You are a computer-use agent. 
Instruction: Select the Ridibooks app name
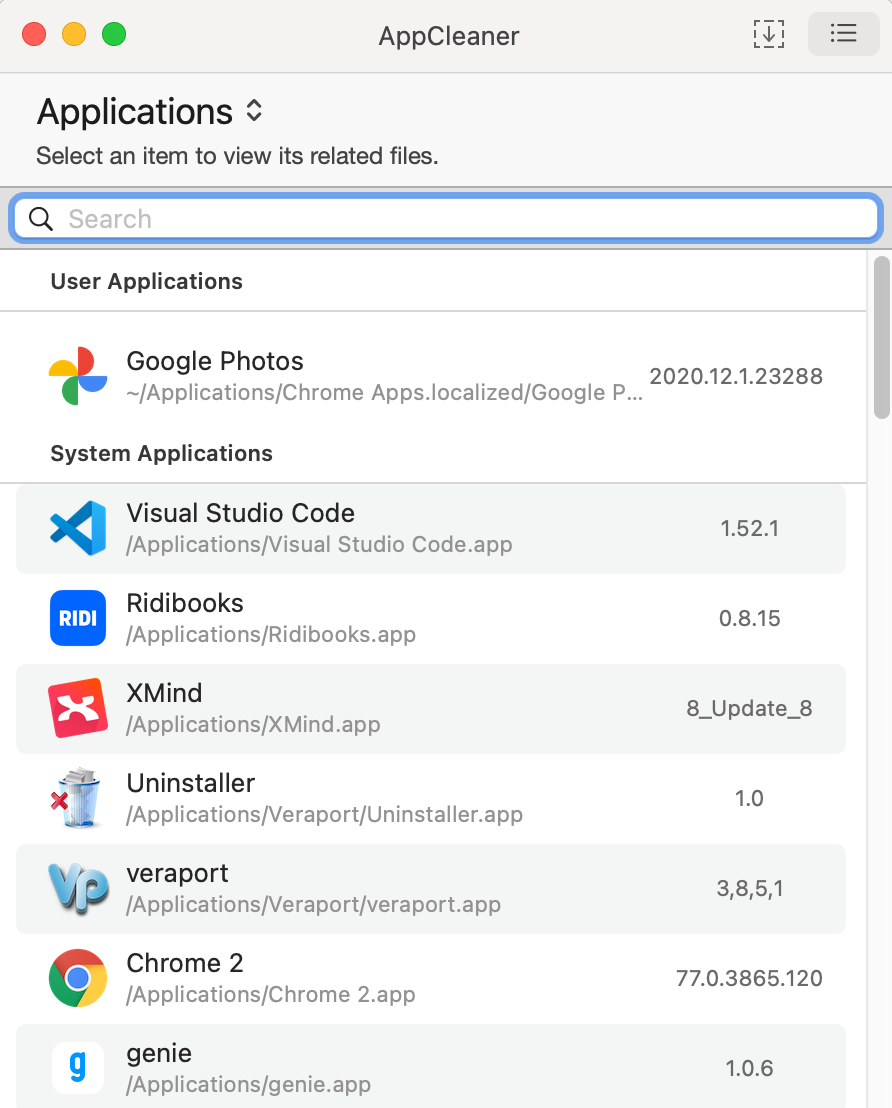pos(185,603)
